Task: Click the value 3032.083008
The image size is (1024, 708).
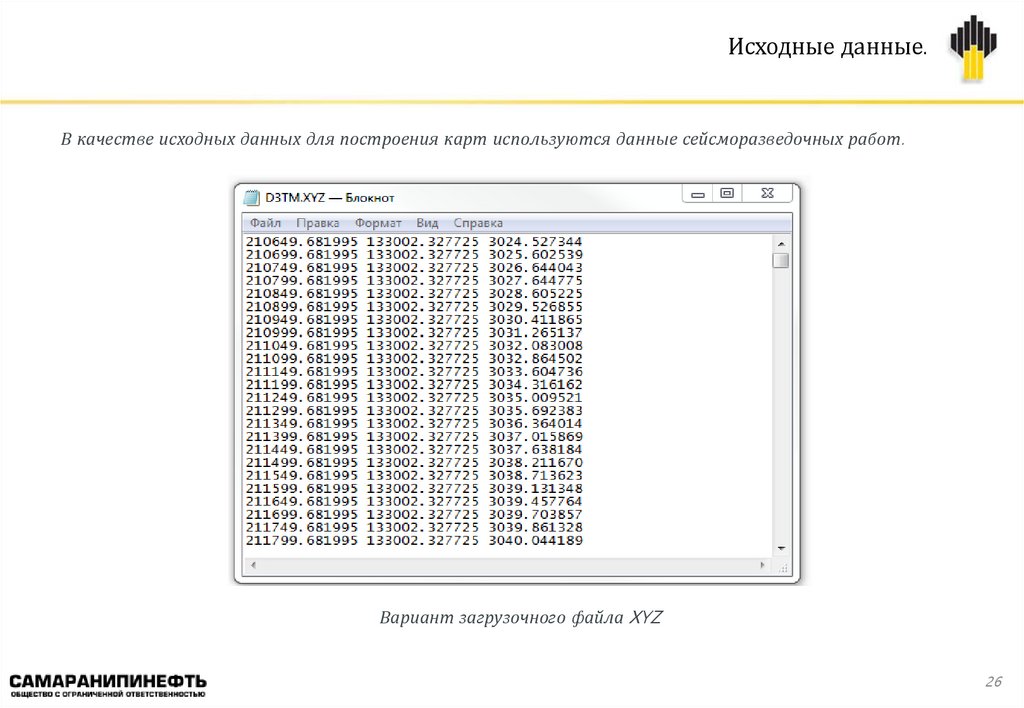Action: (535, 346)
